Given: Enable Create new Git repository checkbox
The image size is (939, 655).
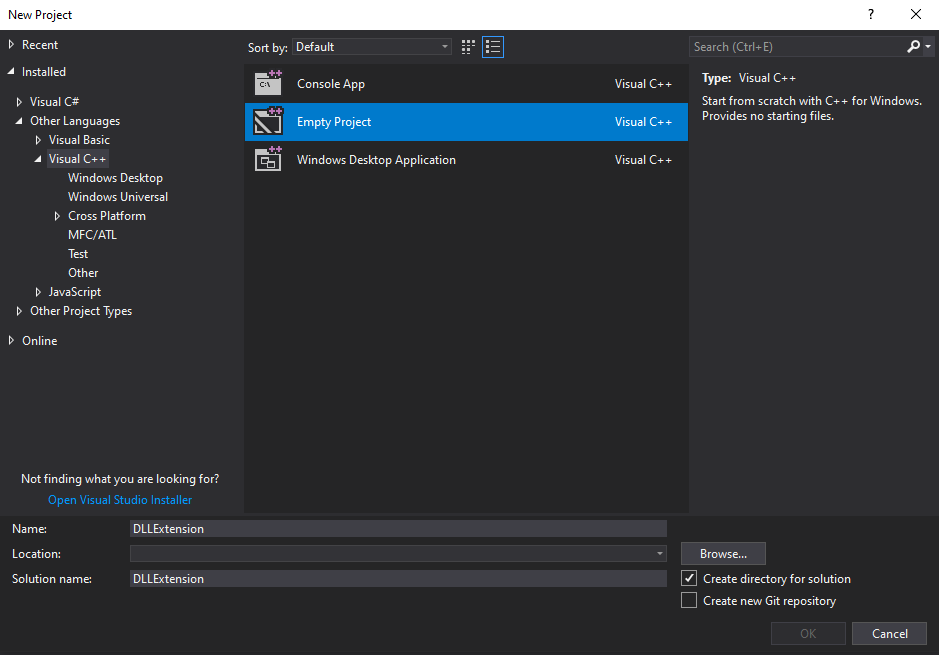Looking at the screenshot, I should pos(689,600).
